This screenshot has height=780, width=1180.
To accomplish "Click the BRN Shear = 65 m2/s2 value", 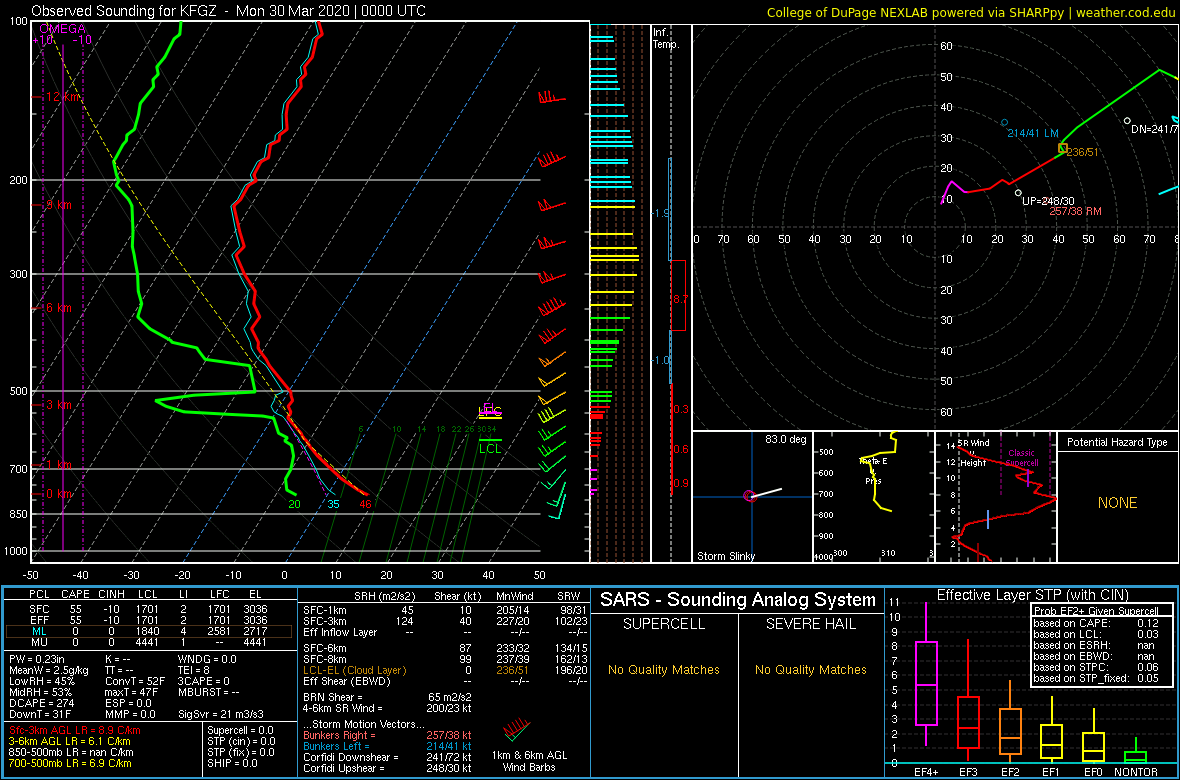I will tap(388, 698).
